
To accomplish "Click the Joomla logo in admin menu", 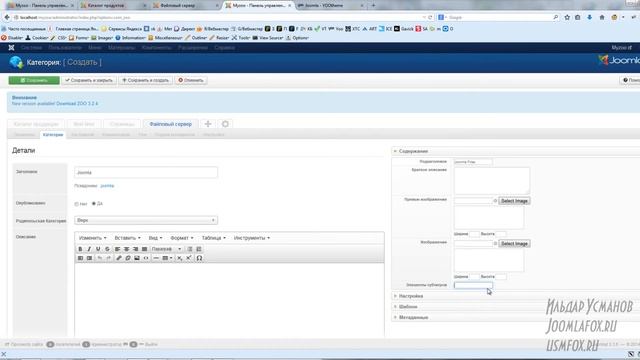I will pyautogui.click(x=11, y=48).
